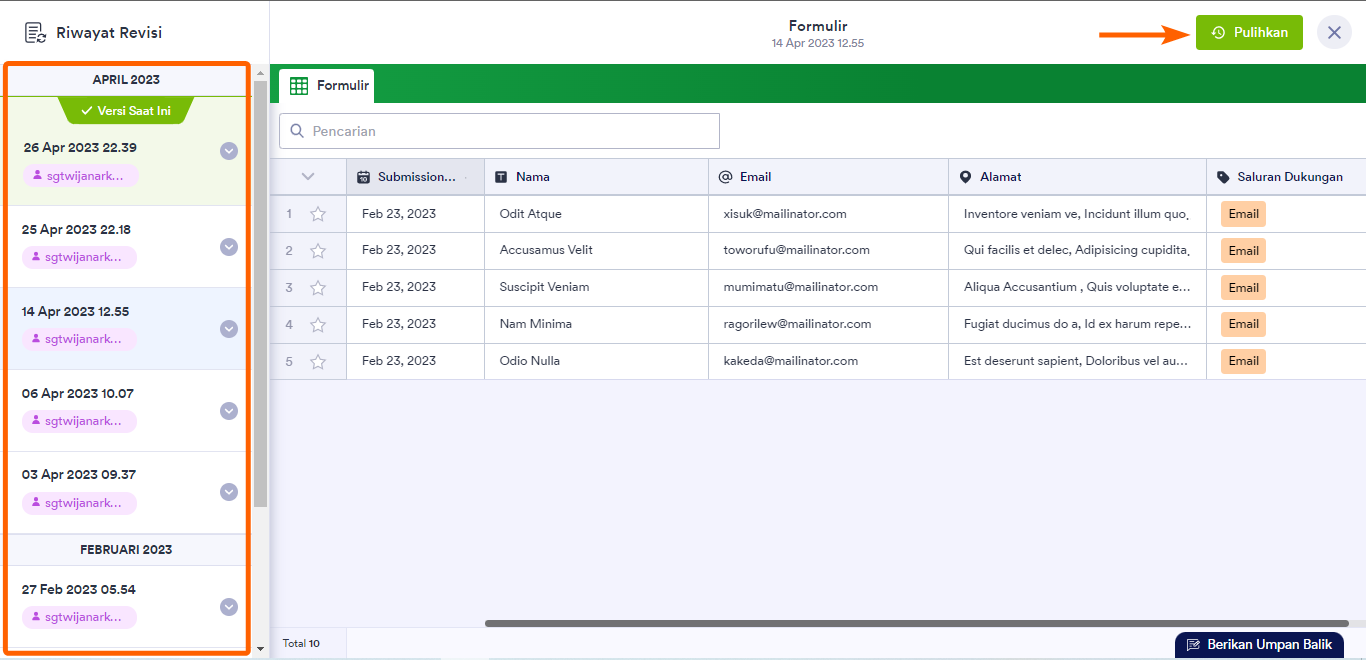Expand the 14 Apr 2023 12.55 revision
This screenshot has width=1366, height=660.
tap(229, 329)
